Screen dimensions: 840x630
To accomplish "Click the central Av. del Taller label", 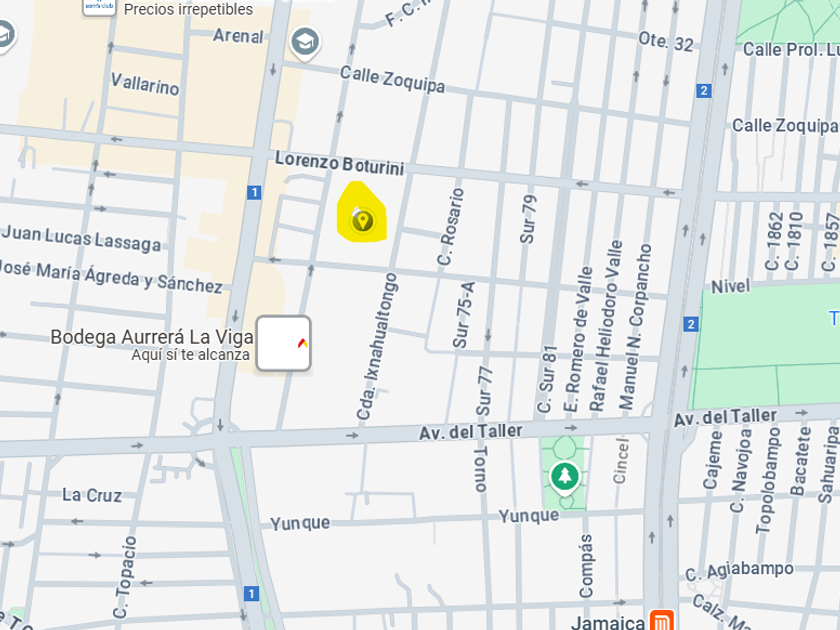I will click(471, 432).
